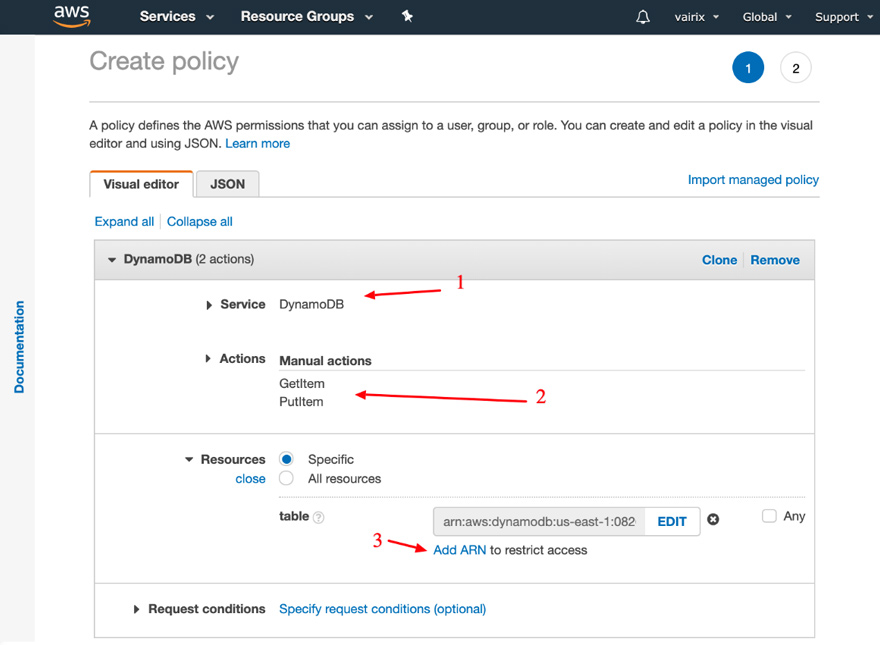
Task: Go to step 2 circle
Action: pos(795,68)
